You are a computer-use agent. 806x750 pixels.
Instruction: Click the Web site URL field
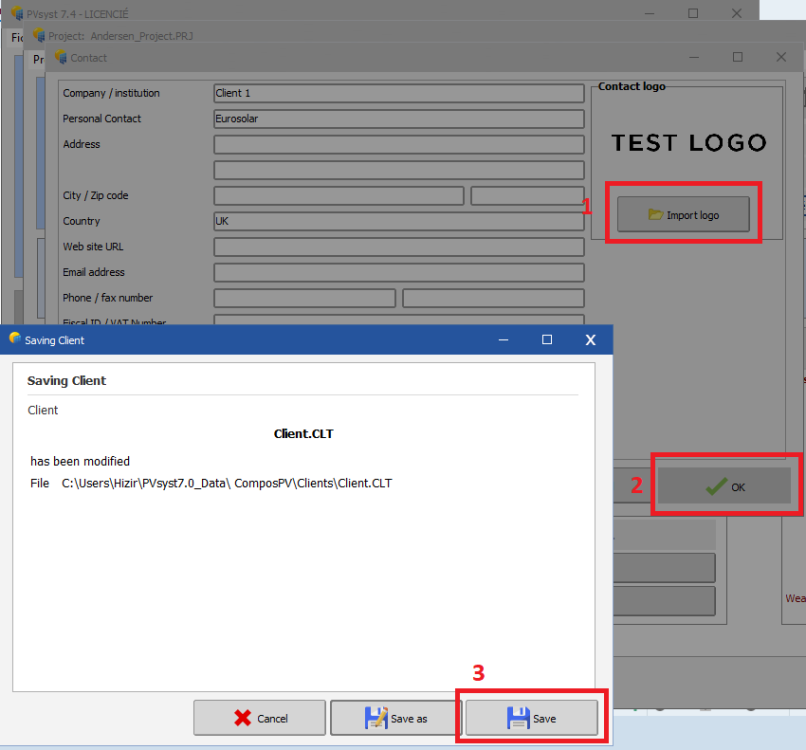coord(398,247)
